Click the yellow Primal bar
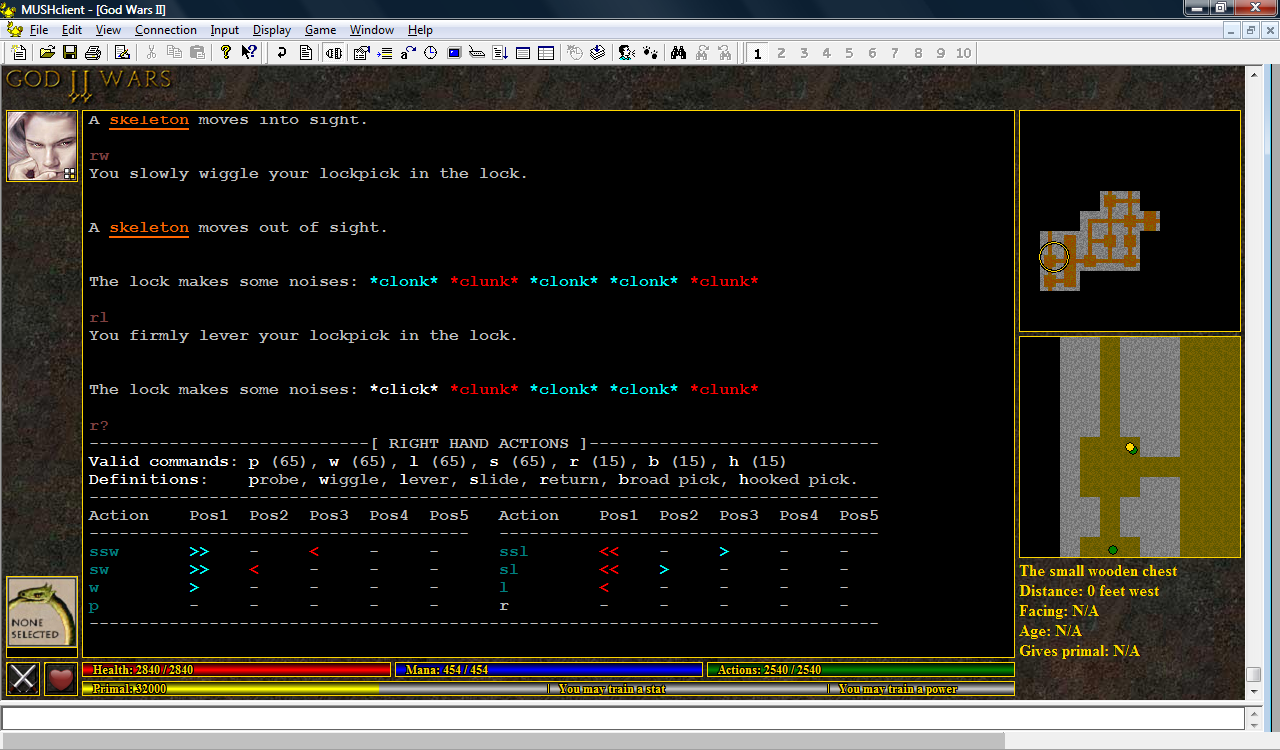This screenshot has width=1280, height=750. pos(231,689)
